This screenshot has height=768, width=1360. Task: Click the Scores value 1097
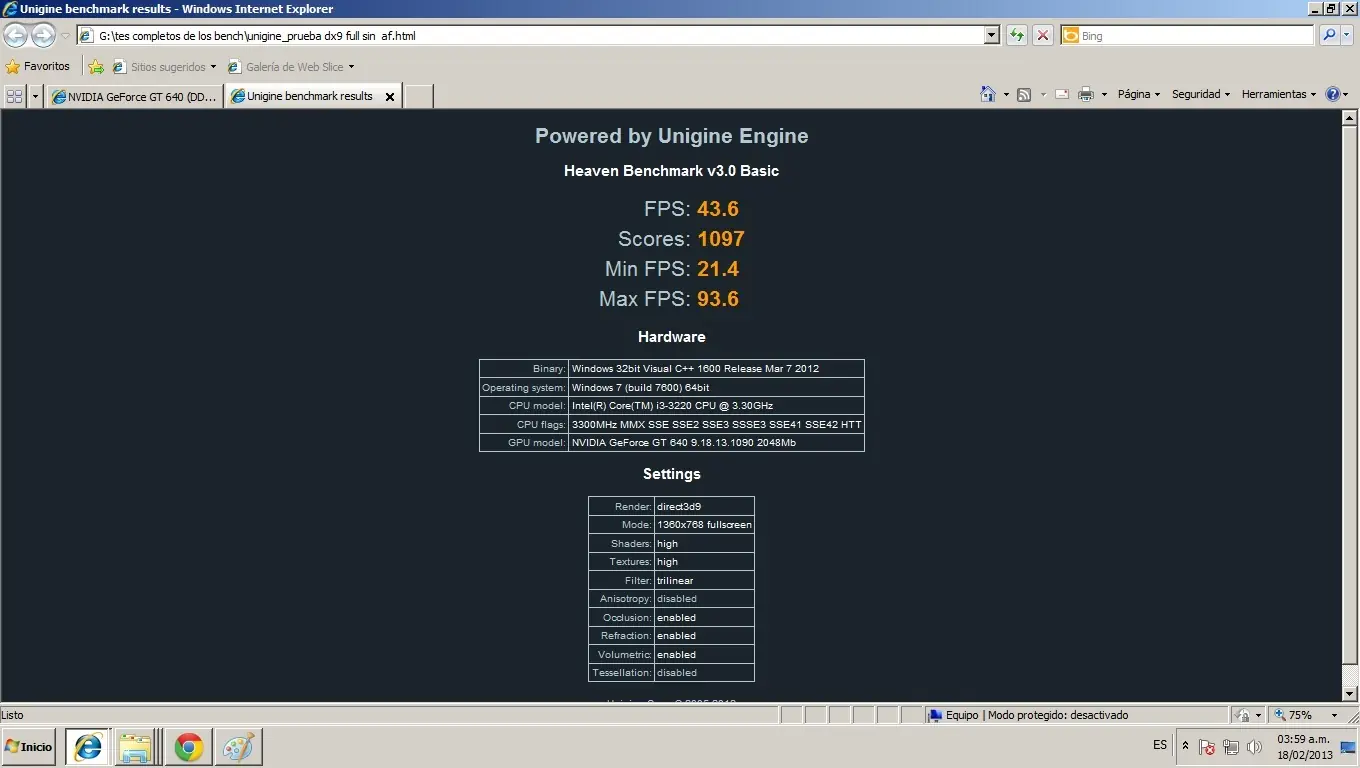click(x=721, y=239)
